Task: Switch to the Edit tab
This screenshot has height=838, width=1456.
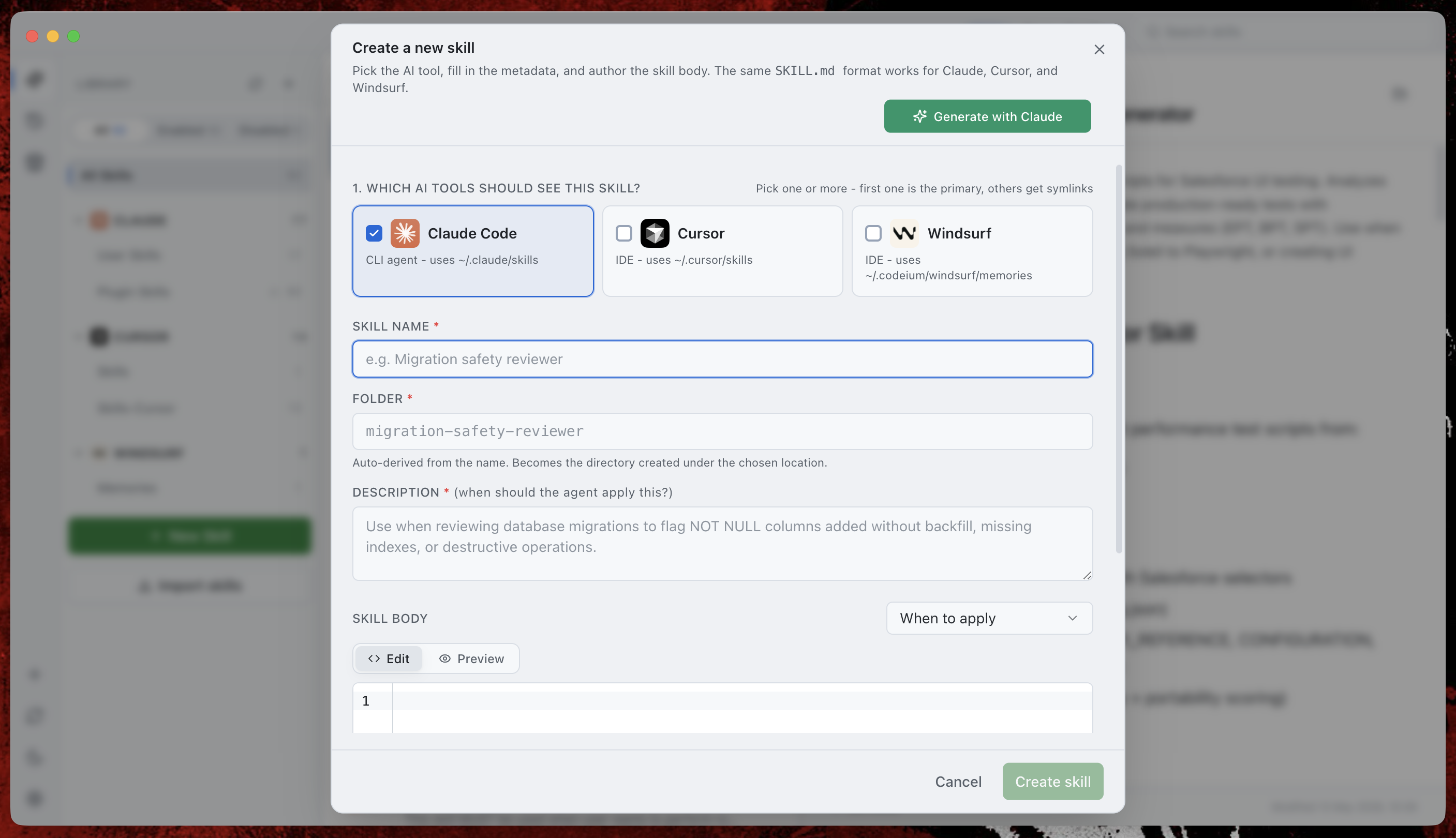Action: (x=389, y=659)
